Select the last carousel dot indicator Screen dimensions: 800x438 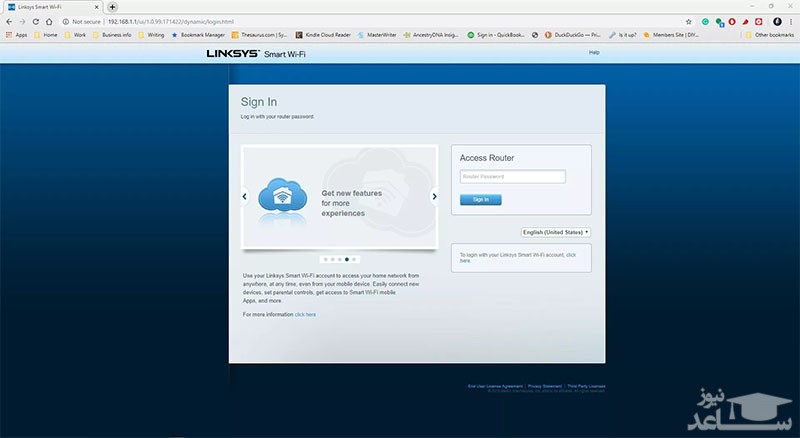pos(354,259)
